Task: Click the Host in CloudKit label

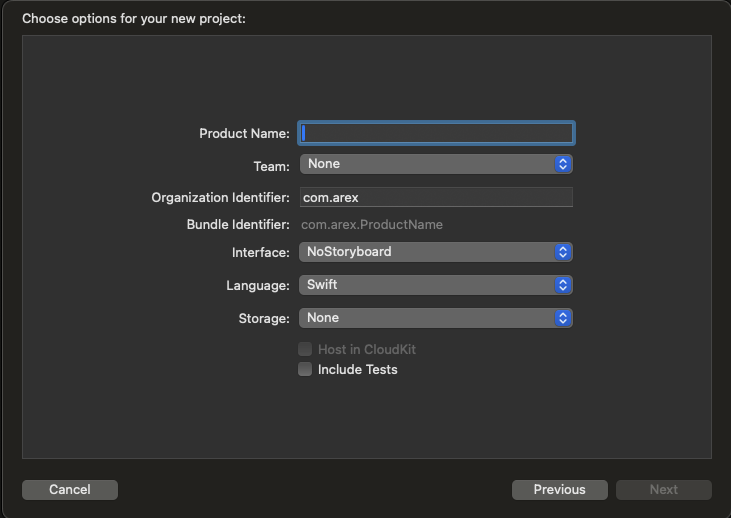Action: [x=366, y=349]
